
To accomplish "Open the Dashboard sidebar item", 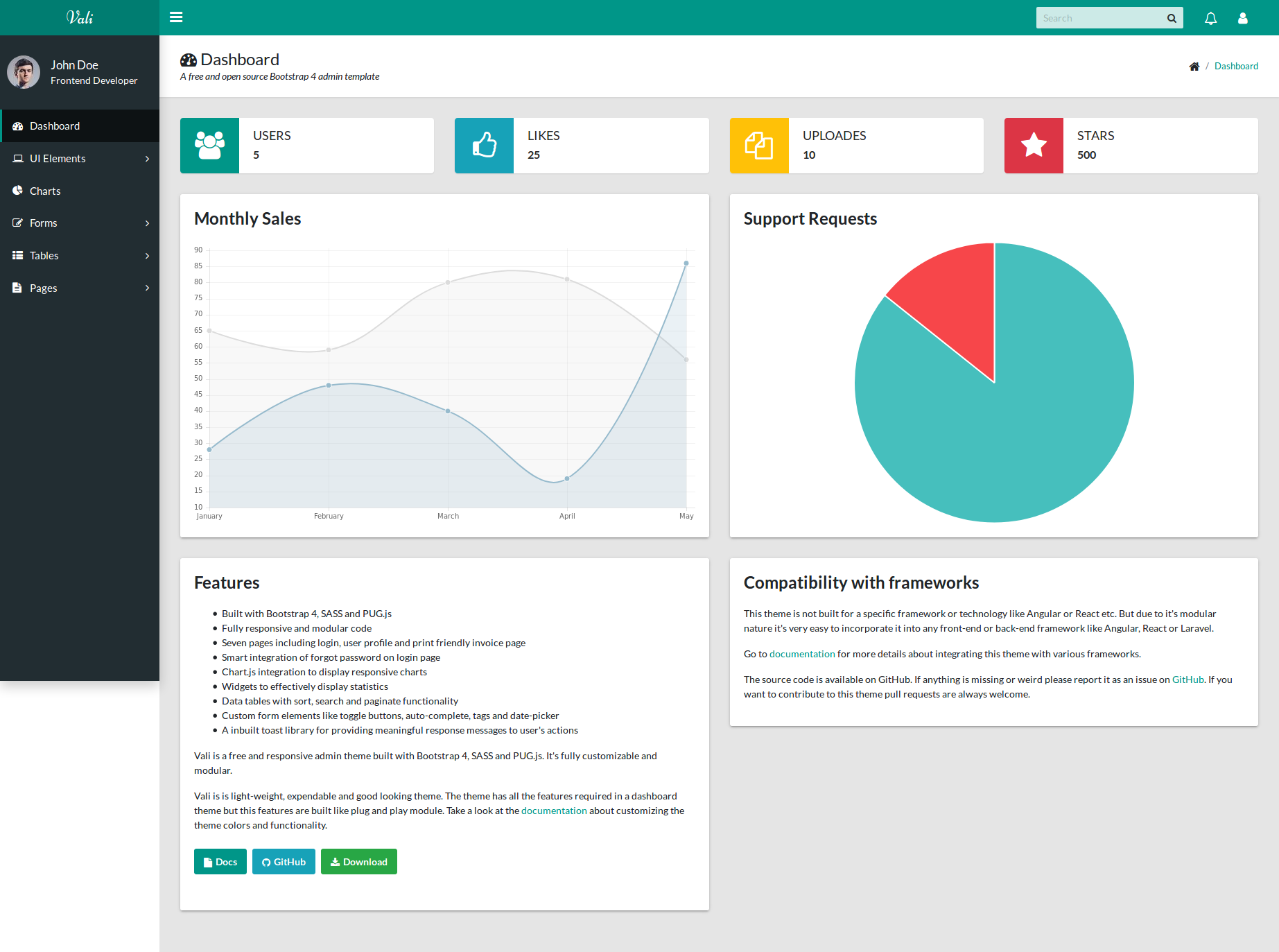I will click(54, 126).
